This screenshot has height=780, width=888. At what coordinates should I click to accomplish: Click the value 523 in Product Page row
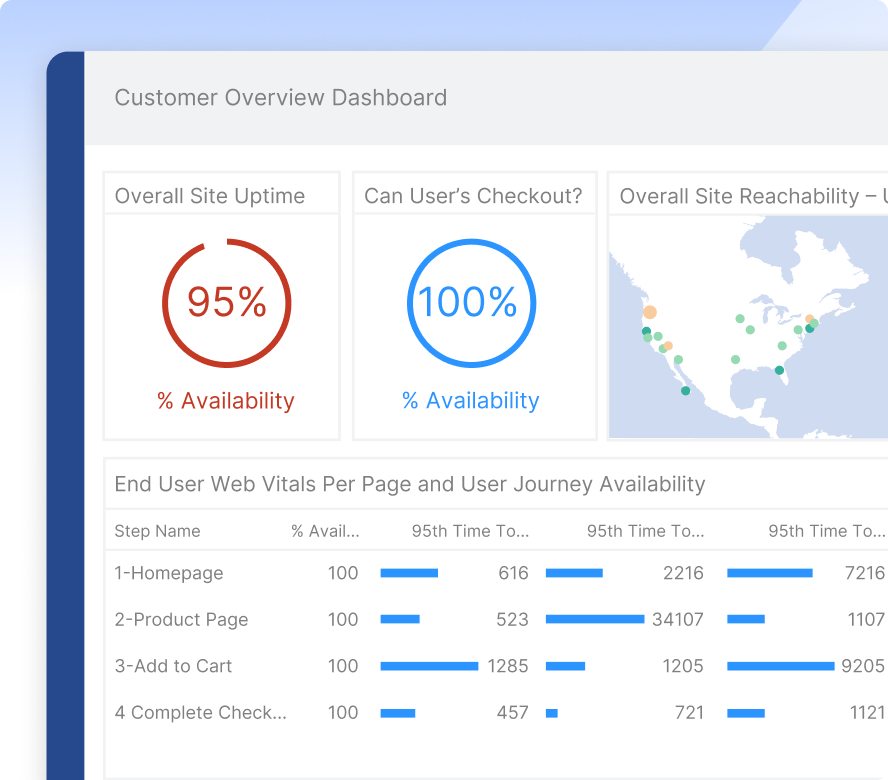[513, 620]
